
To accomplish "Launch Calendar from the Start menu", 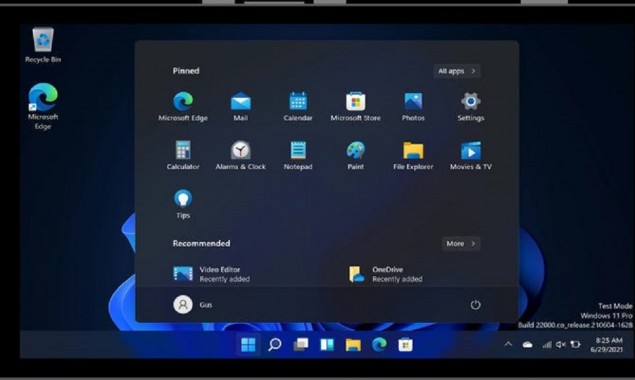I will tap(298, 107).
